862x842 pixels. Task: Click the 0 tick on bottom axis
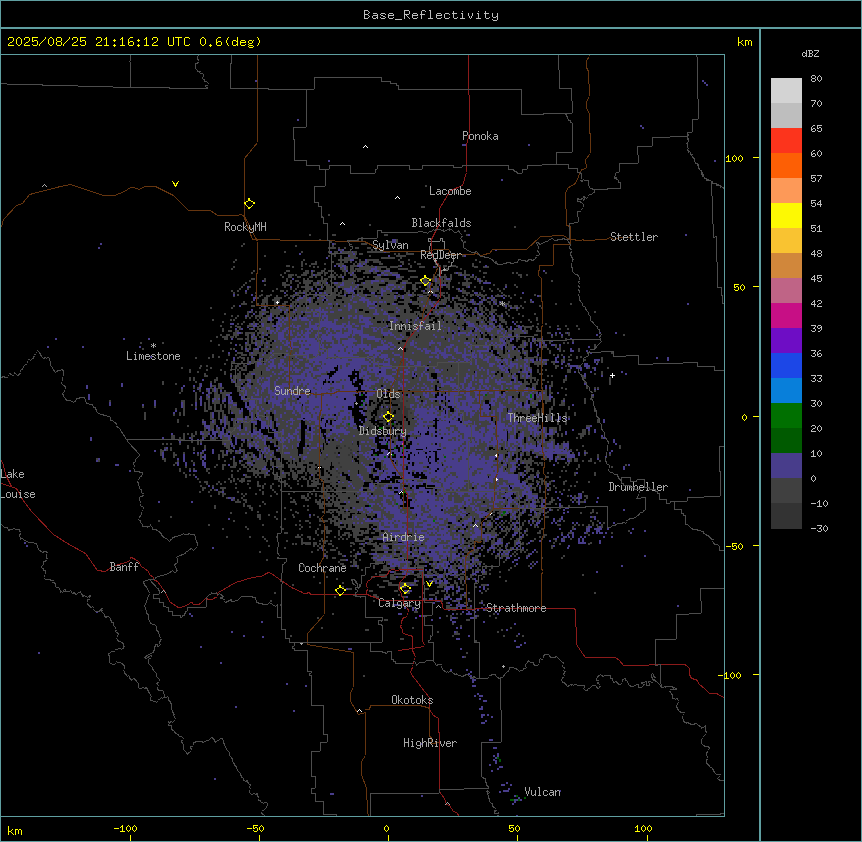[x=386, y=828]
